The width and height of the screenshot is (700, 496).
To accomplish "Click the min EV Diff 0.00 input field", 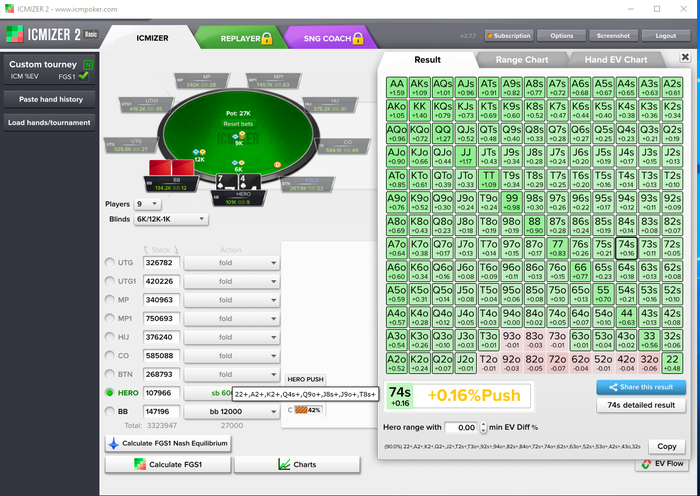I will coord(461,428).
